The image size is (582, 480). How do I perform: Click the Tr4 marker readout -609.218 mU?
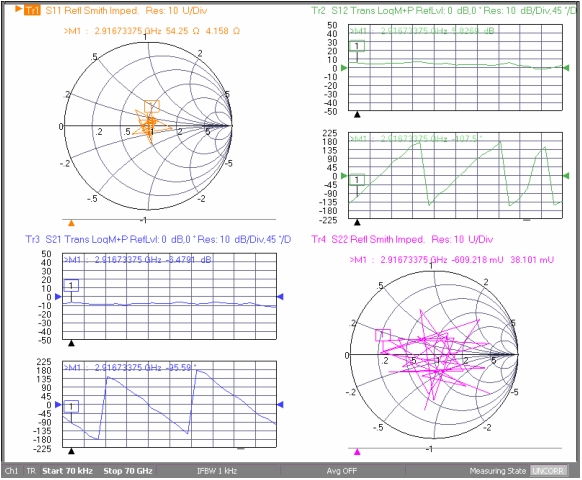click(452, 259)
